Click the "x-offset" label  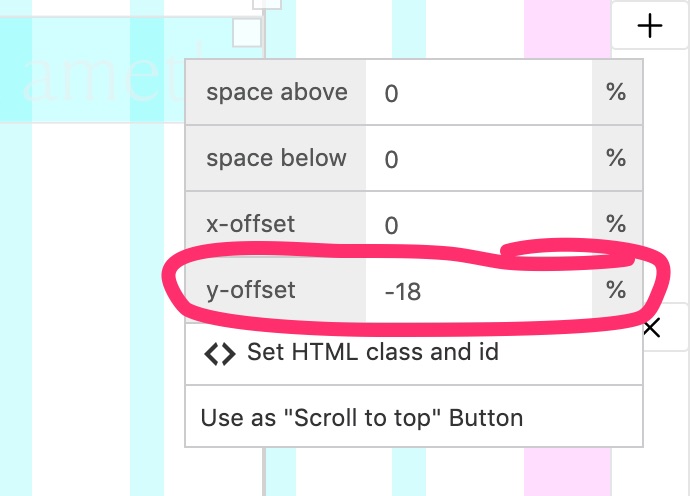click(251, 225)
